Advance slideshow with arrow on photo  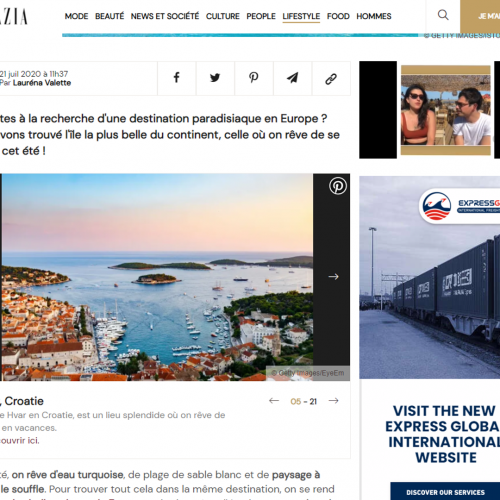[333, 277]
